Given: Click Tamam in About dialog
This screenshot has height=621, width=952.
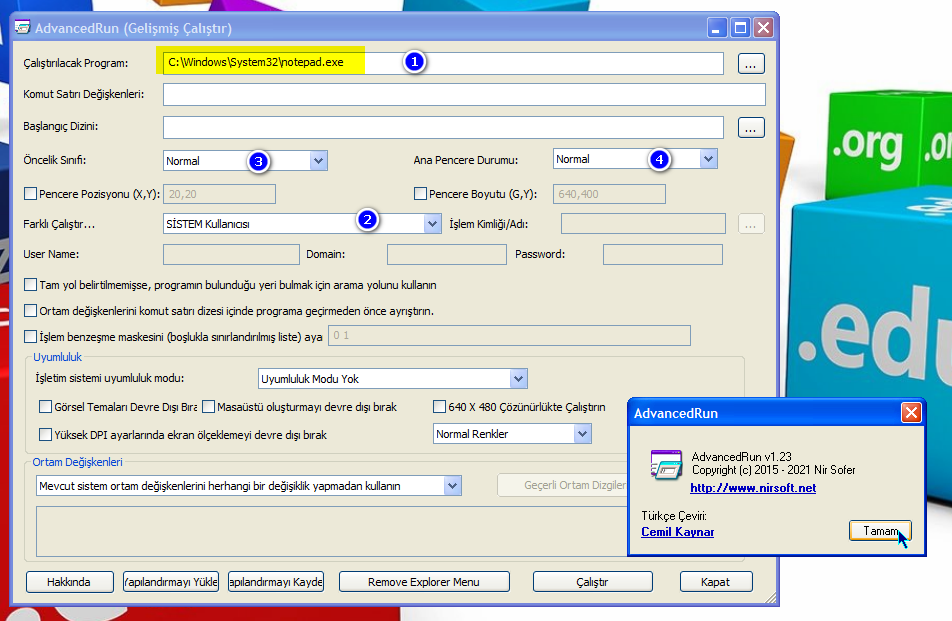Looking at the screenshot, I should [x=880, y=531].
